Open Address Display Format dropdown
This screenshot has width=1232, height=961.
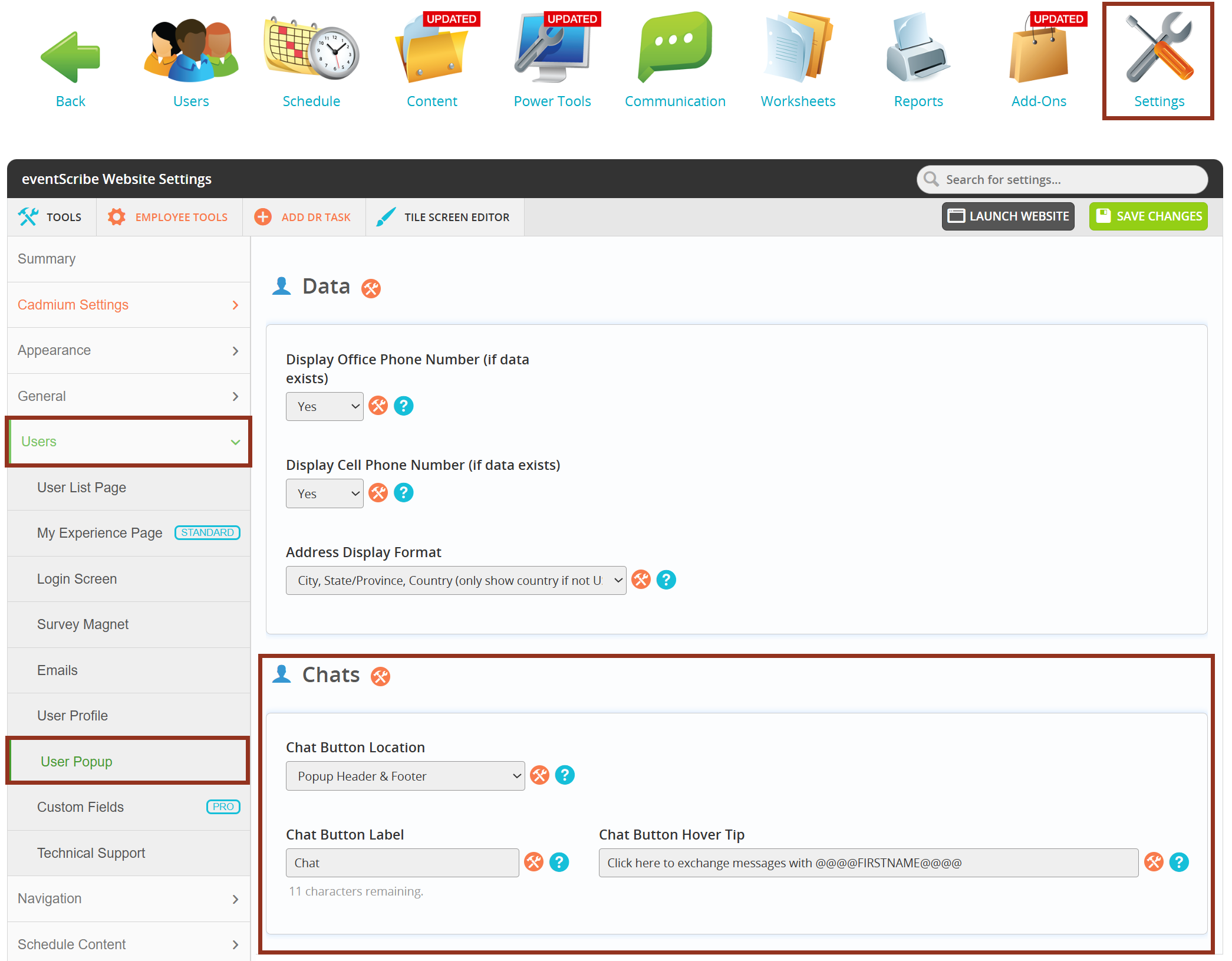pos(456,581)
